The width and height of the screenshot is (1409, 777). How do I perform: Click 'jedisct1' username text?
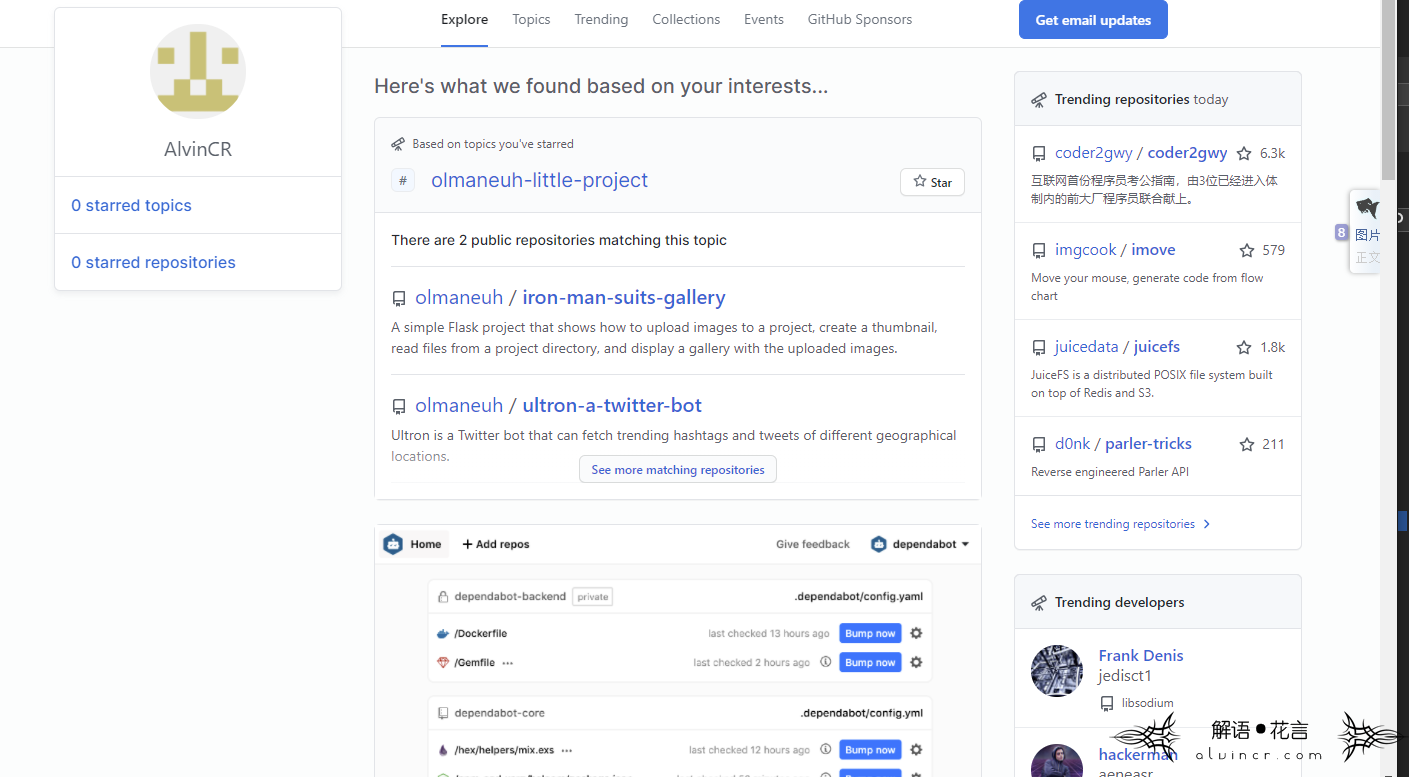1125,676
